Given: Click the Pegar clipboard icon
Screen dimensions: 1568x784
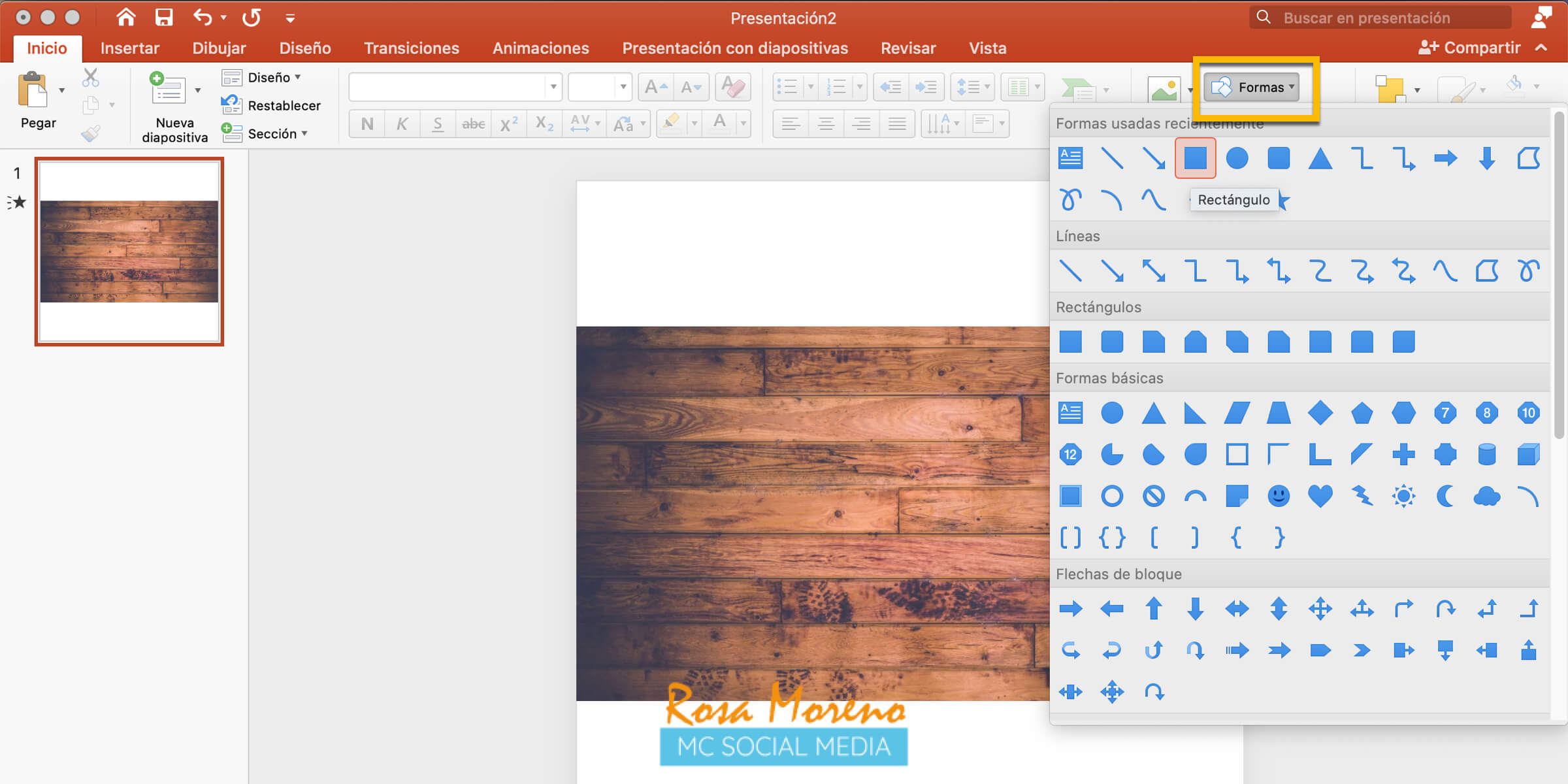Looking at the screenshot, I should point(33,90).
